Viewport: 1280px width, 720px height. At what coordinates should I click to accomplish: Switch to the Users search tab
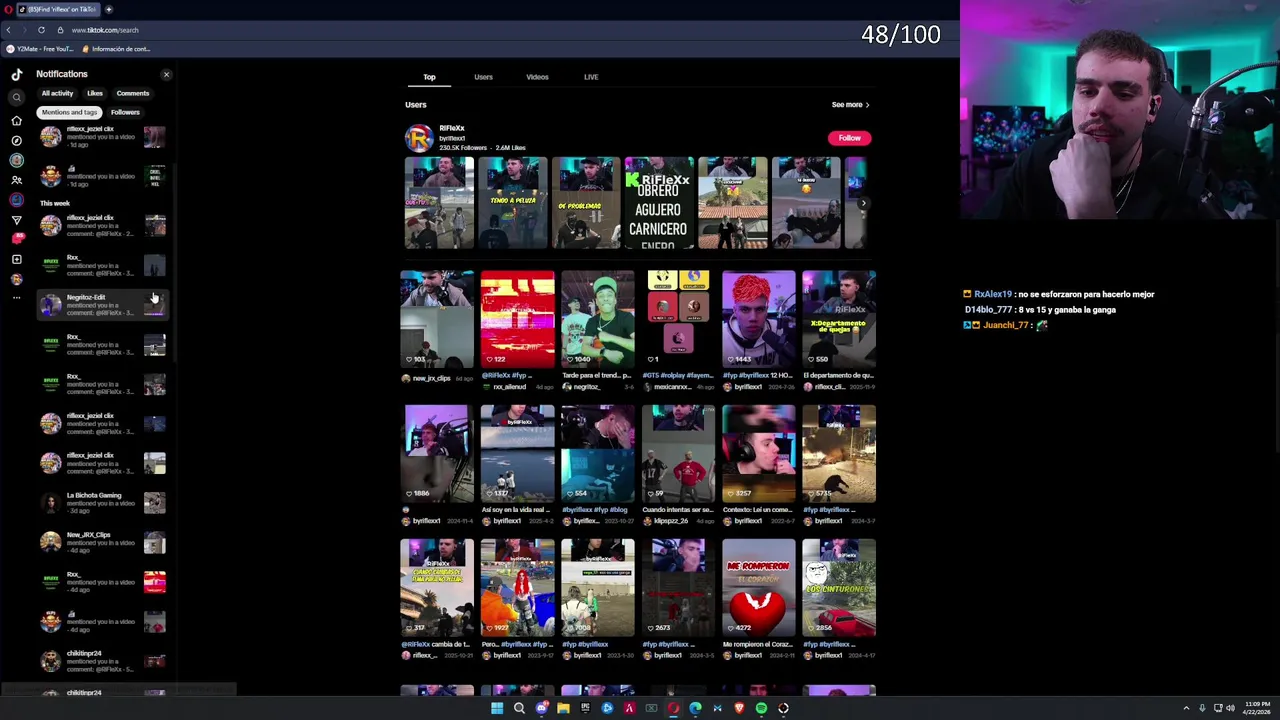(483, 77)
